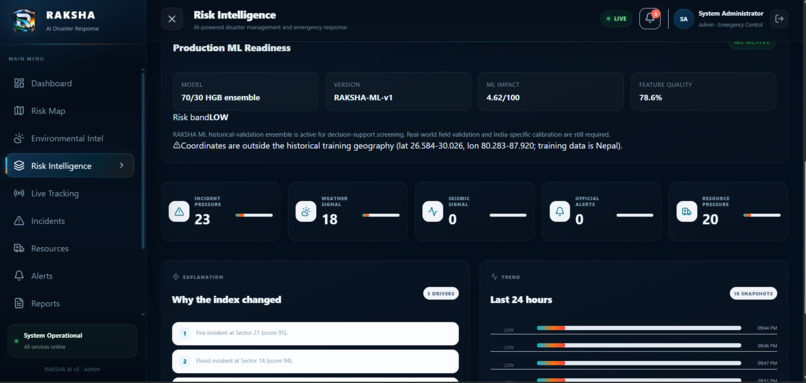The width and height of the screenshot is (806, 383).
Task: Click the Seismic Signal progress bar
Action: click(x=508, y=215)
